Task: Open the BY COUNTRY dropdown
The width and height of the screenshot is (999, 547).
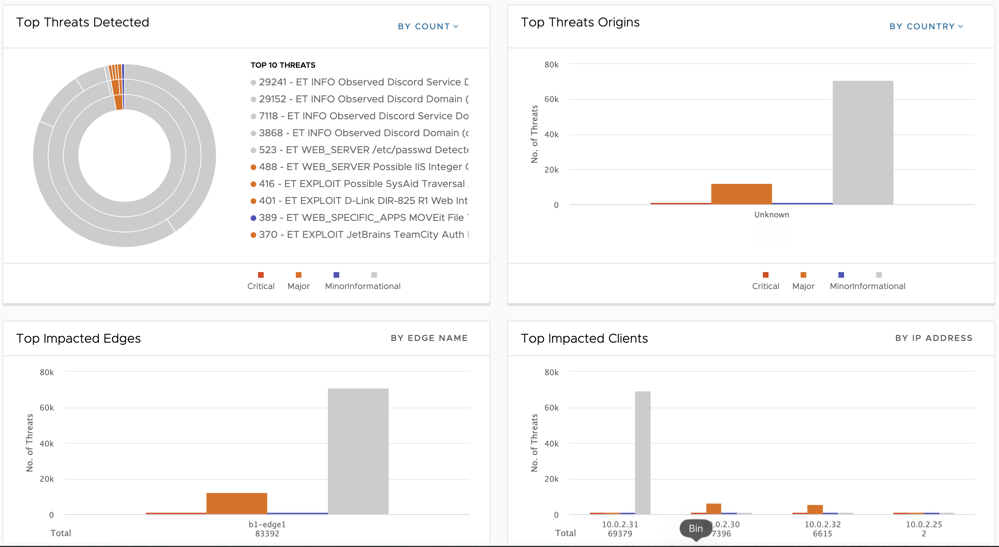Action: pos(926,26)
